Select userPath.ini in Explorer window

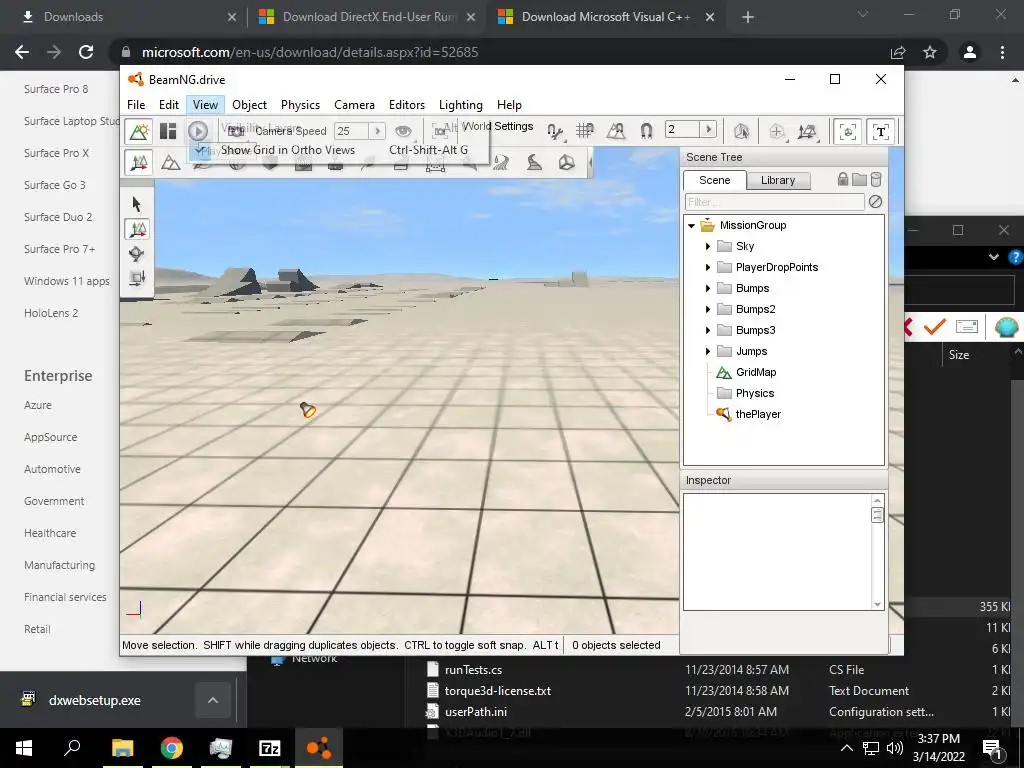pos(475,712)
